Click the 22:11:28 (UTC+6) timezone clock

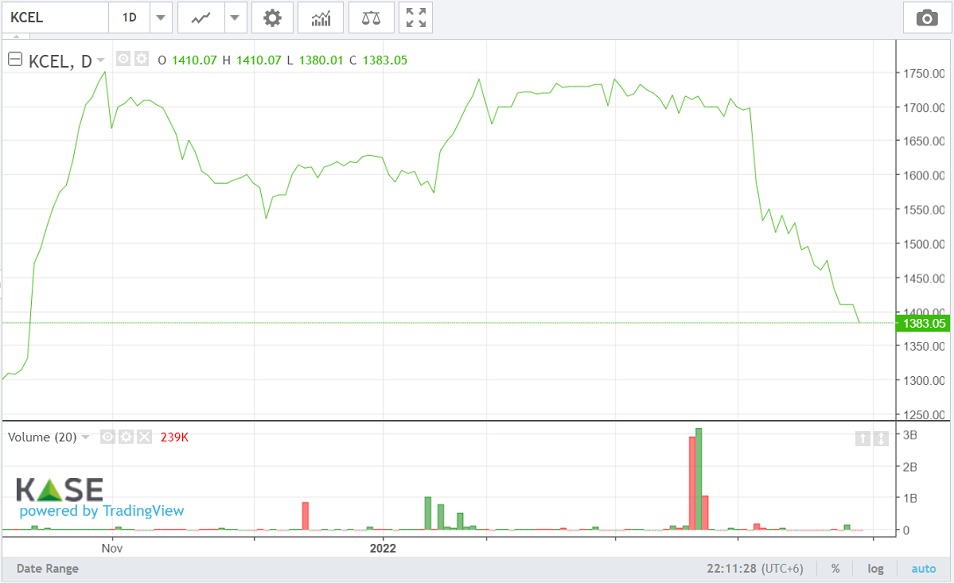click(755, 568)
